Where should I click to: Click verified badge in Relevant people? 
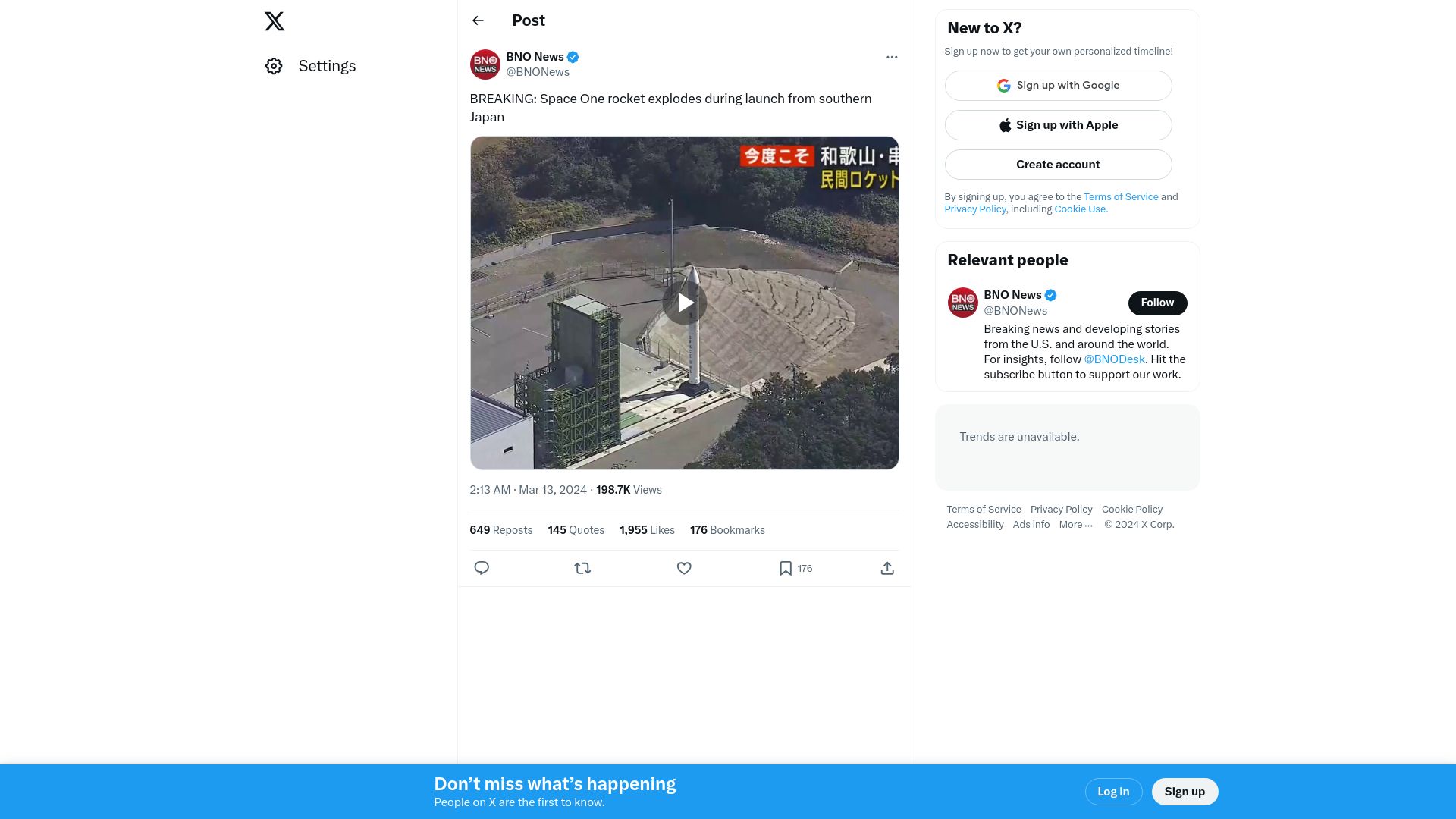1050,295
